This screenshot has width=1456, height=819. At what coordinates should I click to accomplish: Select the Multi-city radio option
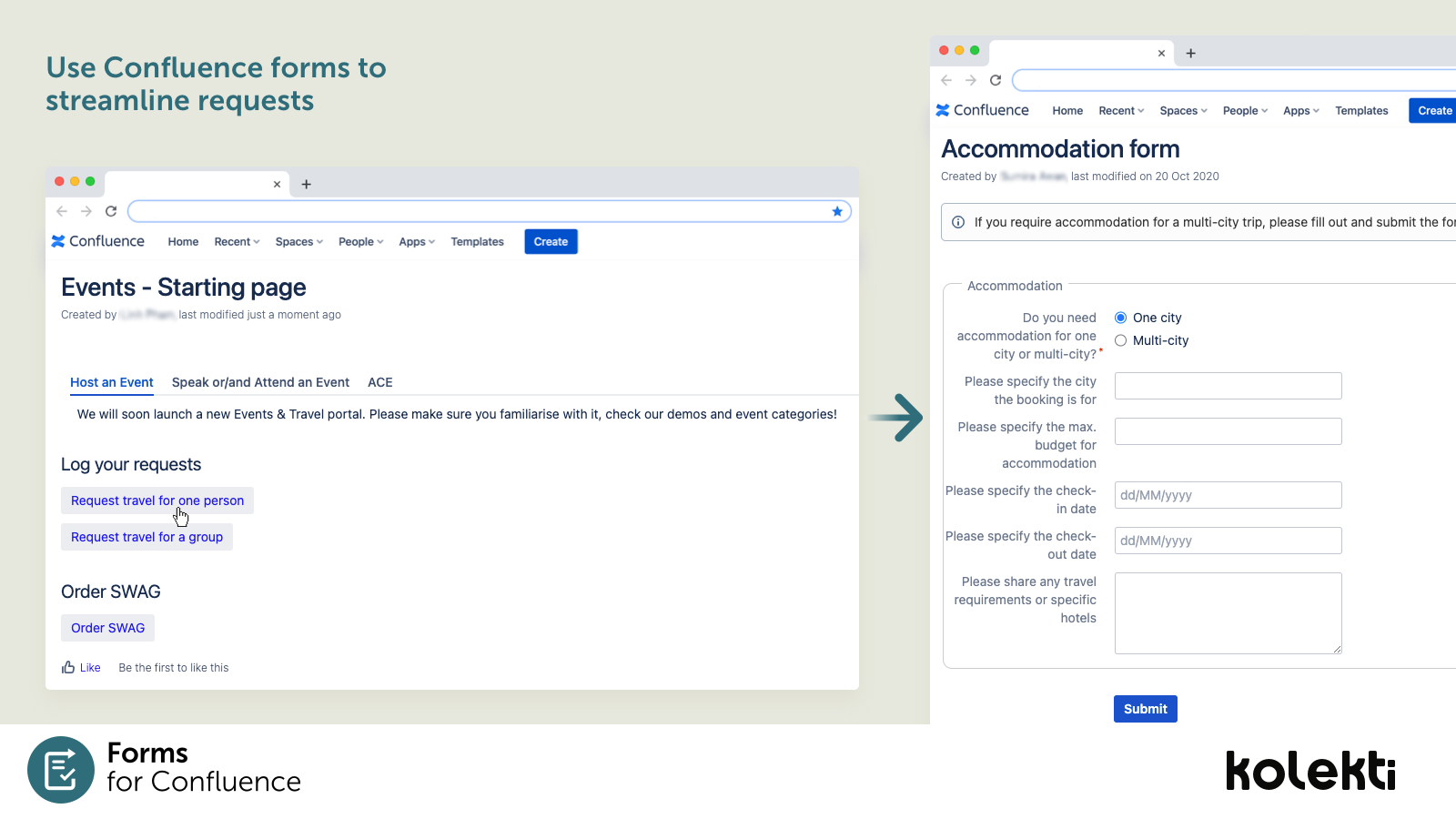(1121, 340)
